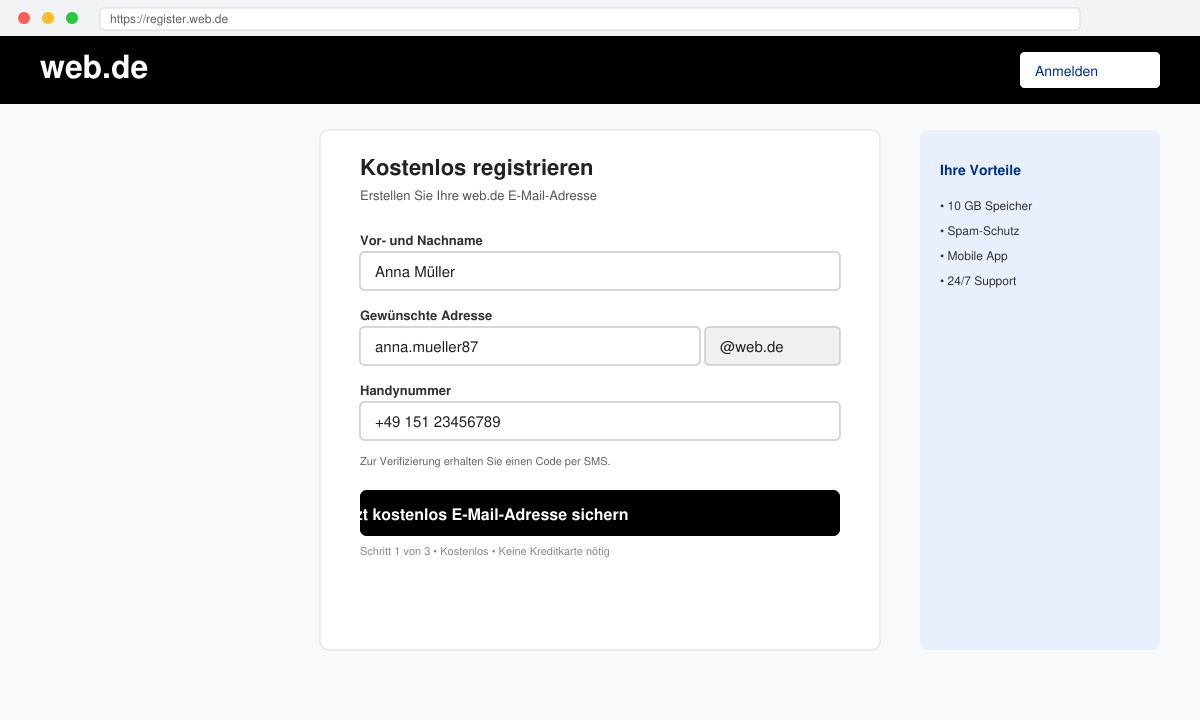
Task: Click the SMS verification hint text
Action: pyautogui.click(x=485, y=461)
